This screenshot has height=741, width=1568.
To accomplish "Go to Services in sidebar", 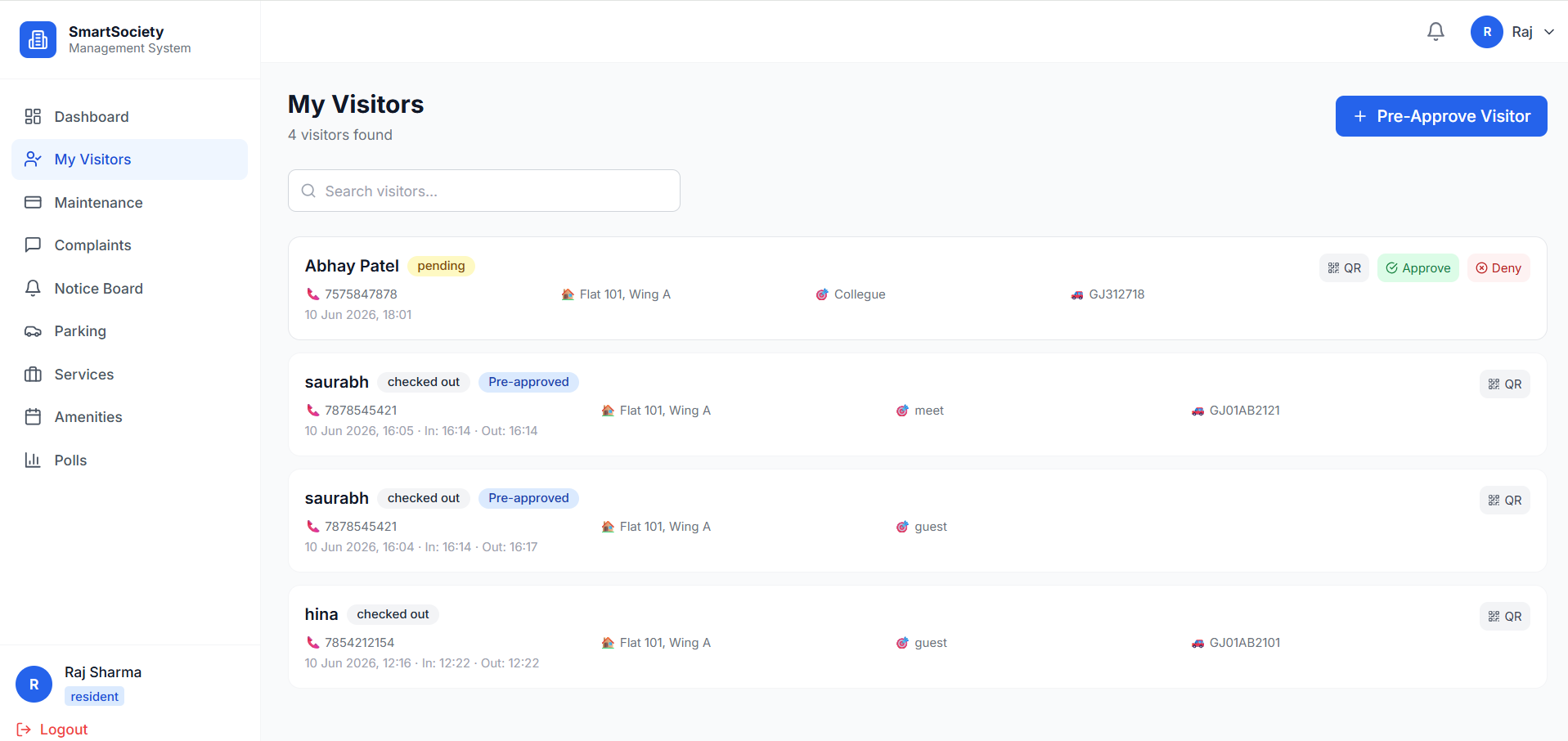I will tap(129, 375).
